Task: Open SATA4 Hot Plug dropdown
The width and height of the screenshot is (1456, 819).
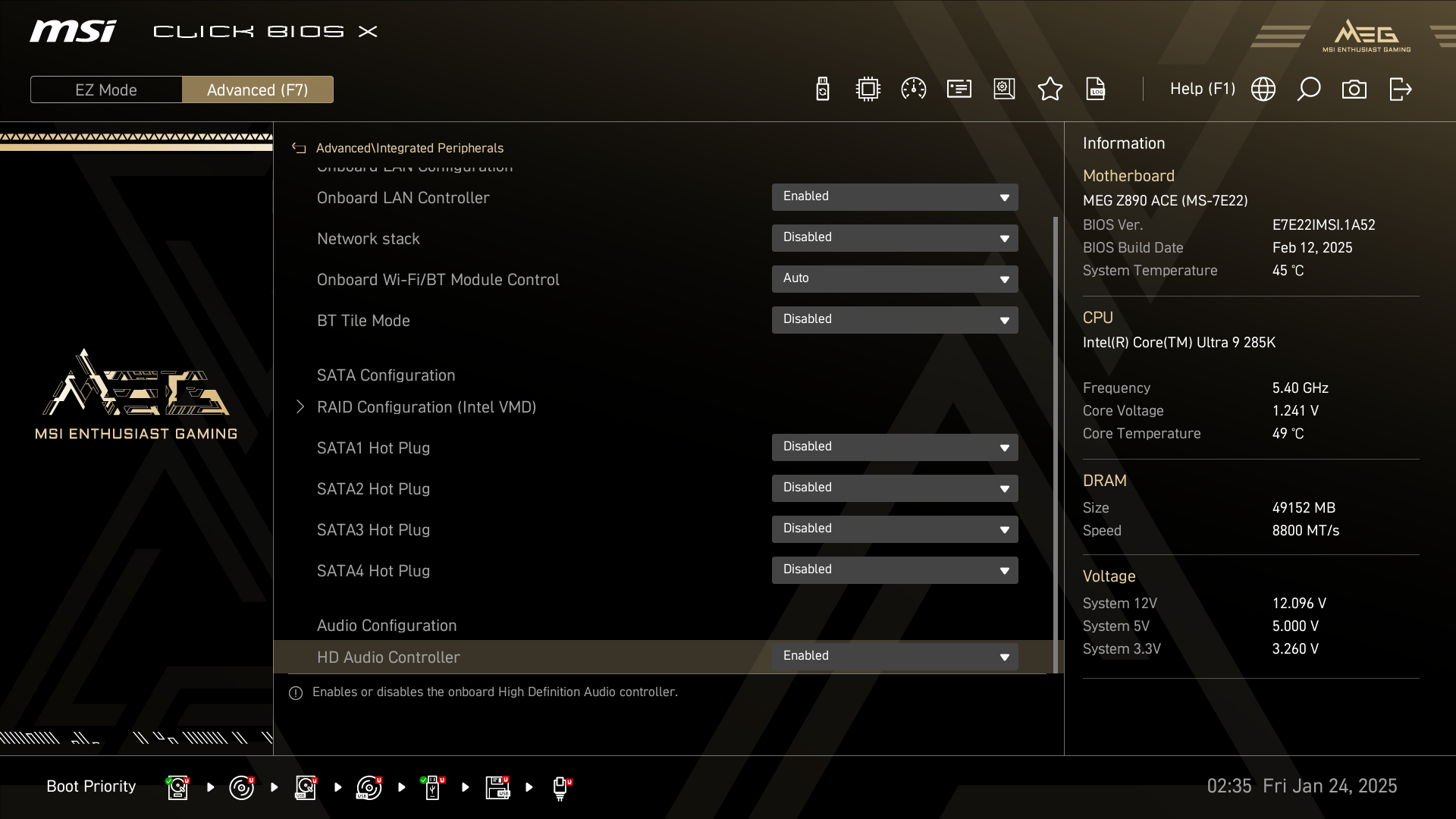Action: point(895,570)
